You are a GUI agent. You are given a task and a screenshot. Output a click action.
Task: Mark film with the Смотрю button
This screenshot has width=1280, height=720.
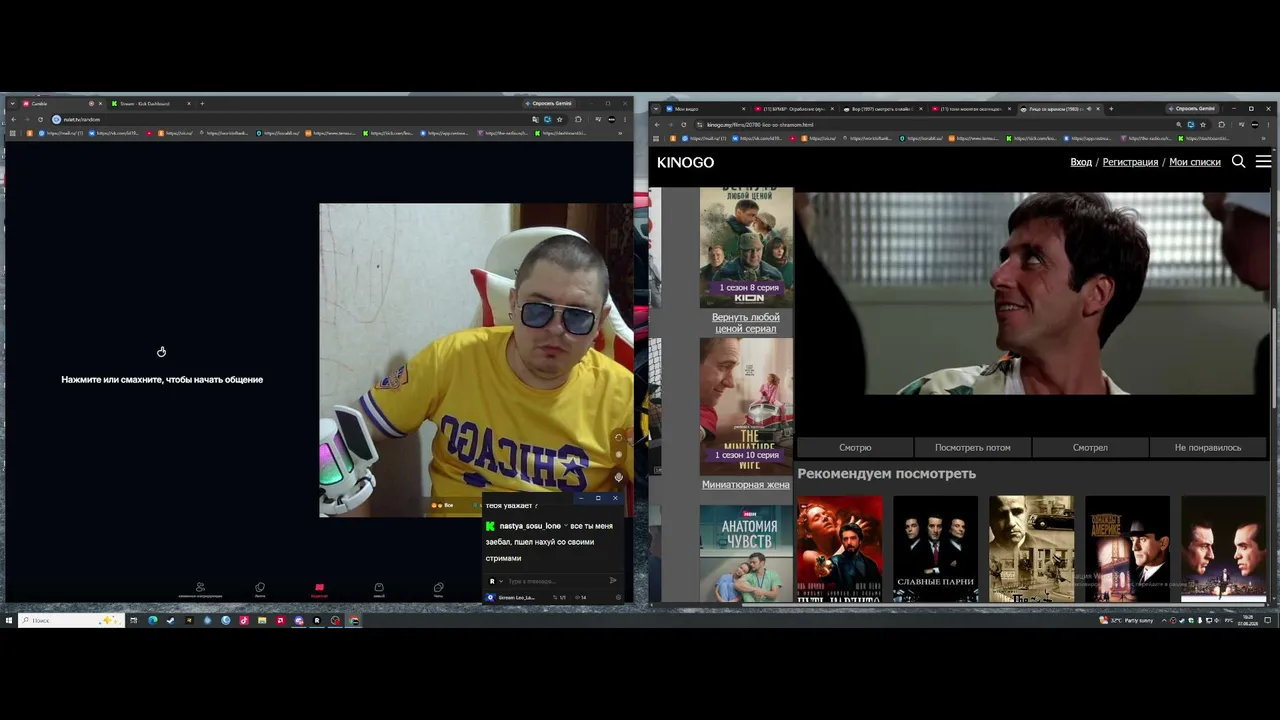point(855,448)
